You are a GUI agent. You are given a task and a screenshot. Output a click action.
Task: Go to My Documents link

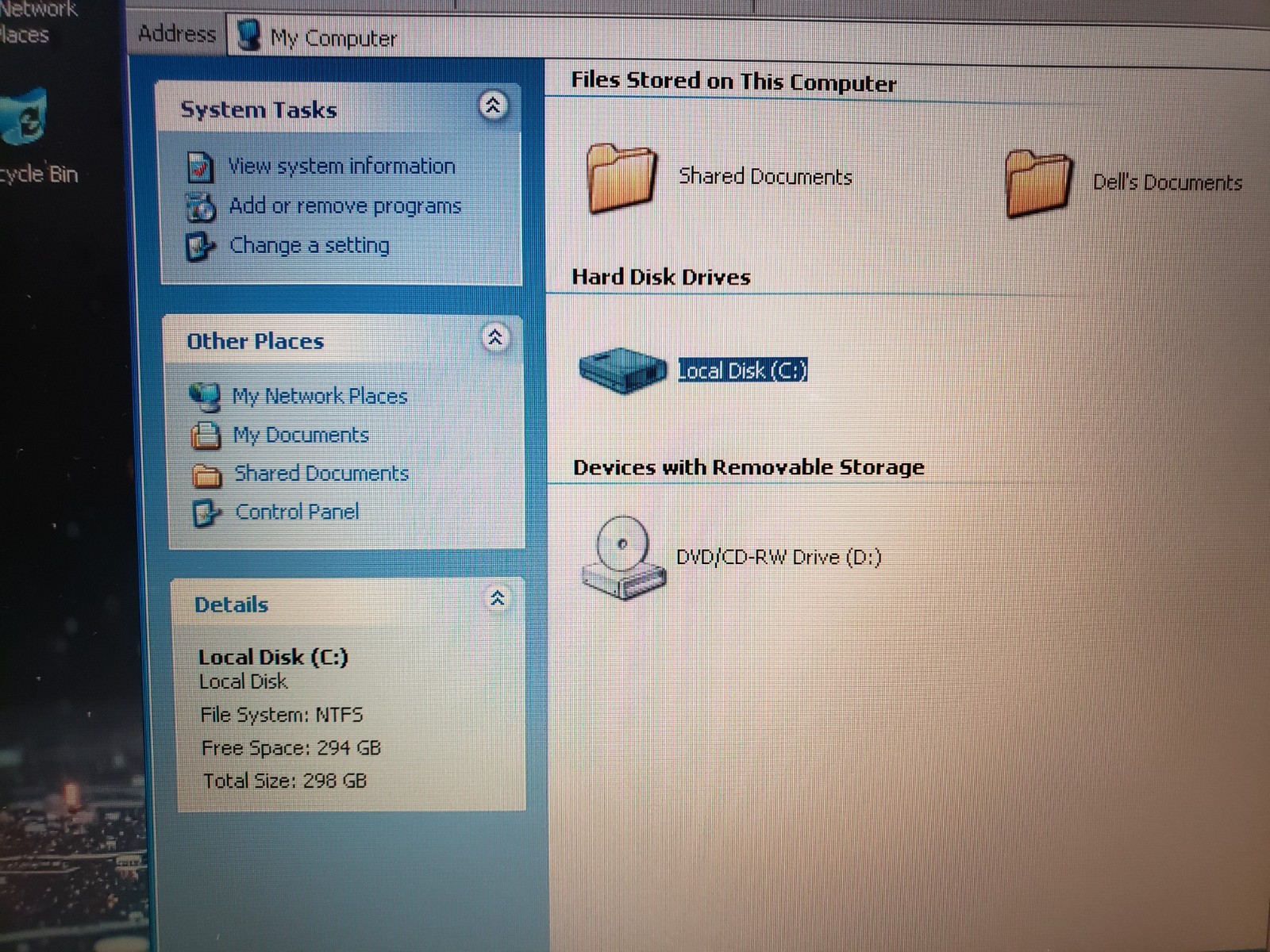301,435
